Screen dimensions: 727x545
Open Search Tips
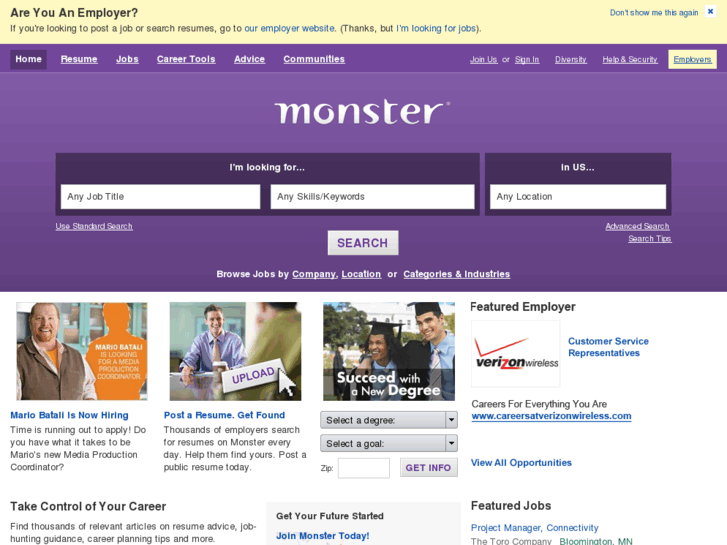click(650, 238)
